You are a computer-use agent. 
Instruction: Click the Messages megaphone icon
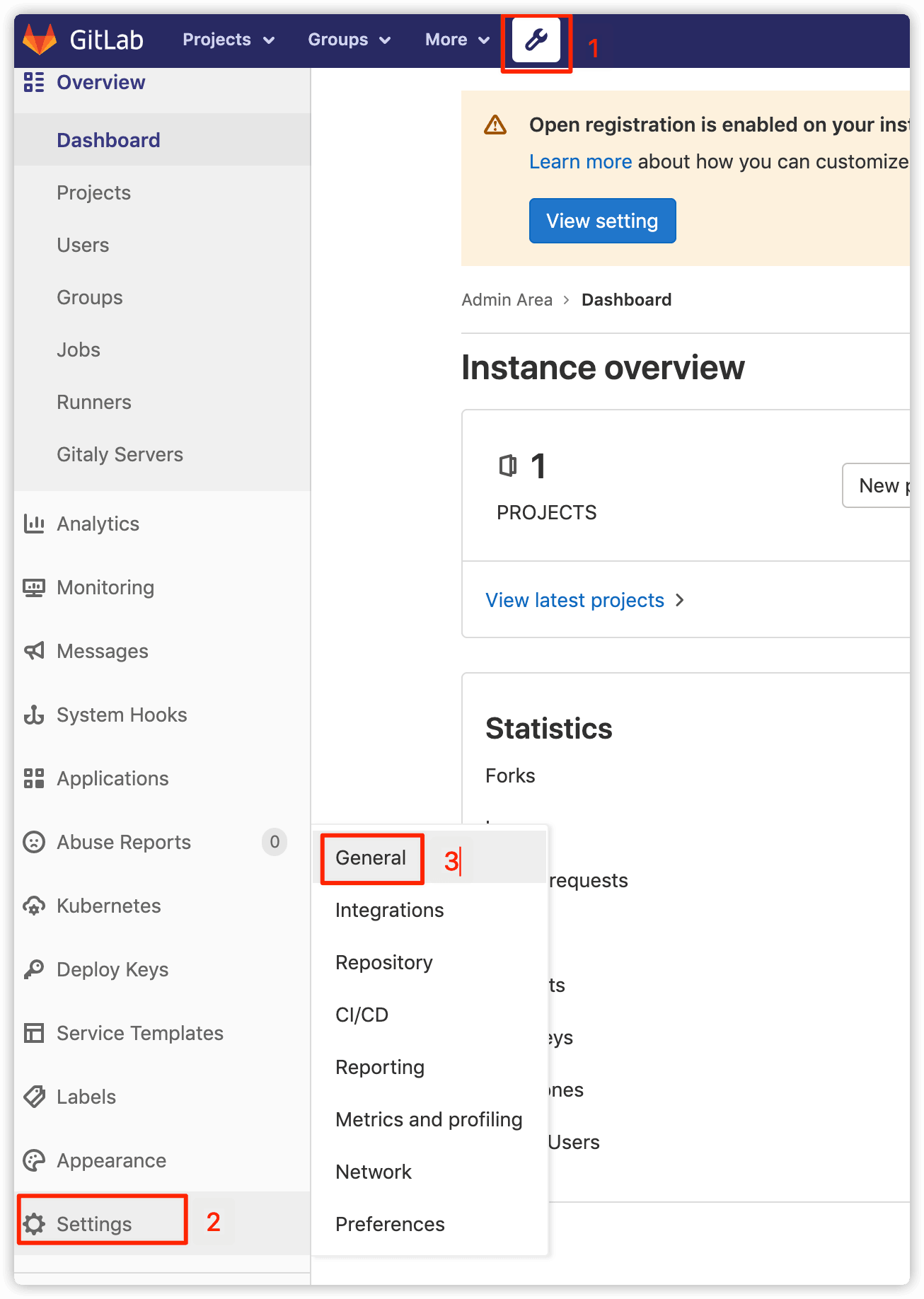[x=34, y=651]
